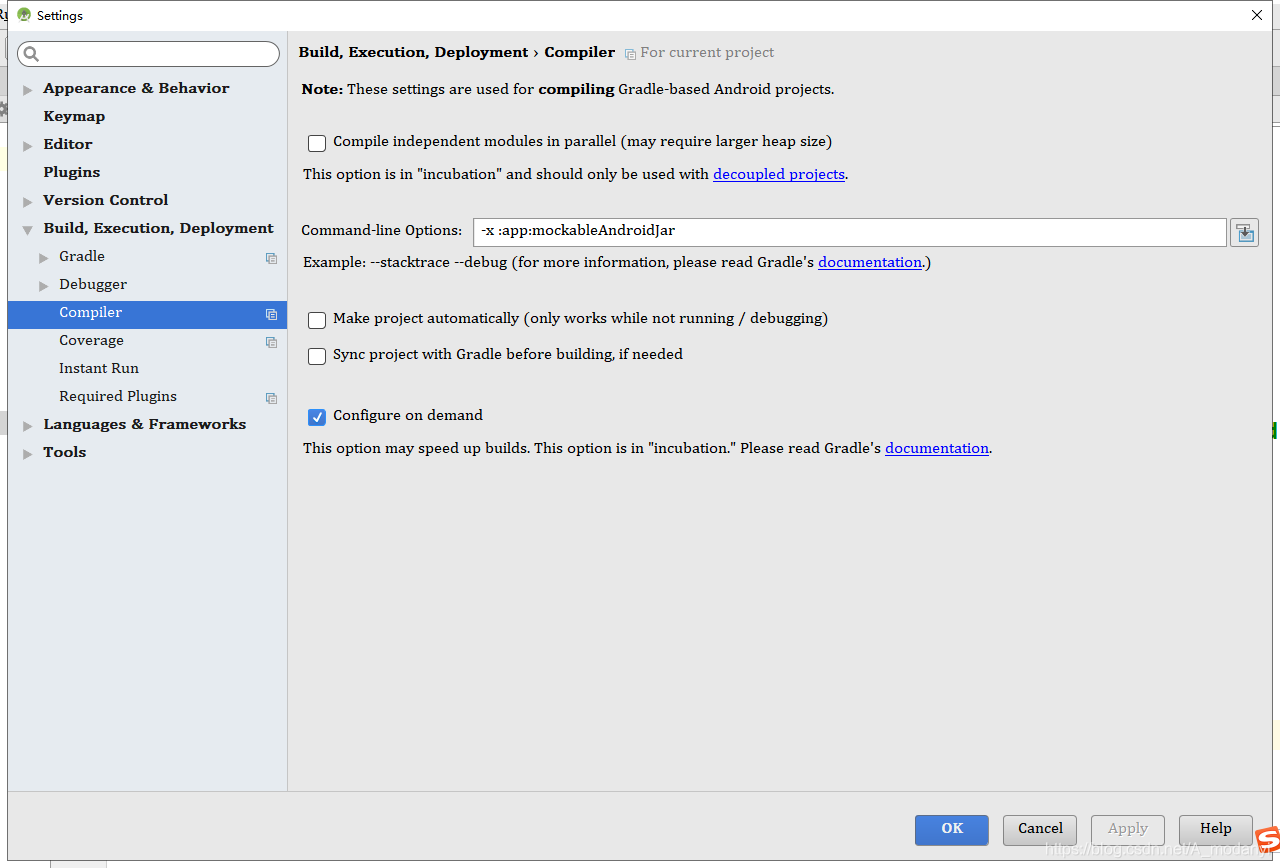Image resolution: width=1280 pixels, height=868 pixels.
Task: Open Keymap settings page
Action: pyautogui.click(x=74, y=116)
